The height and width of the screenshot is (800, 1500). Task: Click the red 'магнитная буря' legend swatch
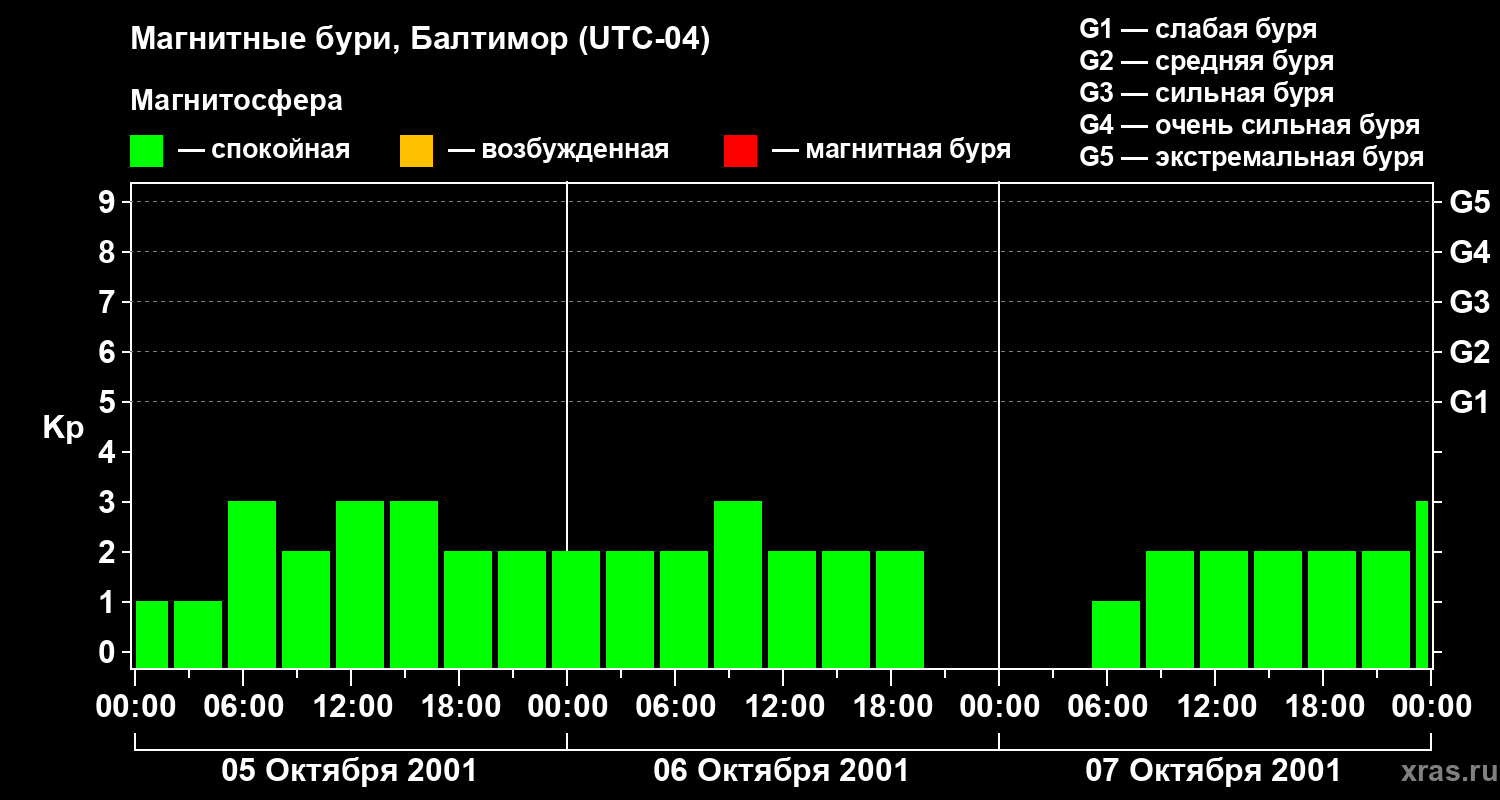[740, 151]
